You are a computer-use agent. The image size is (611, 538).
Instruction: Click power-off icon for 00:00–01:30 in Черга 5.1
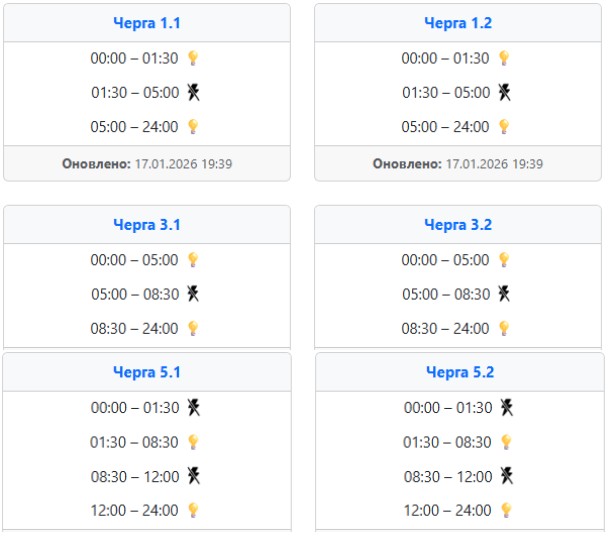pyautogui.click(x=193, y=407)
